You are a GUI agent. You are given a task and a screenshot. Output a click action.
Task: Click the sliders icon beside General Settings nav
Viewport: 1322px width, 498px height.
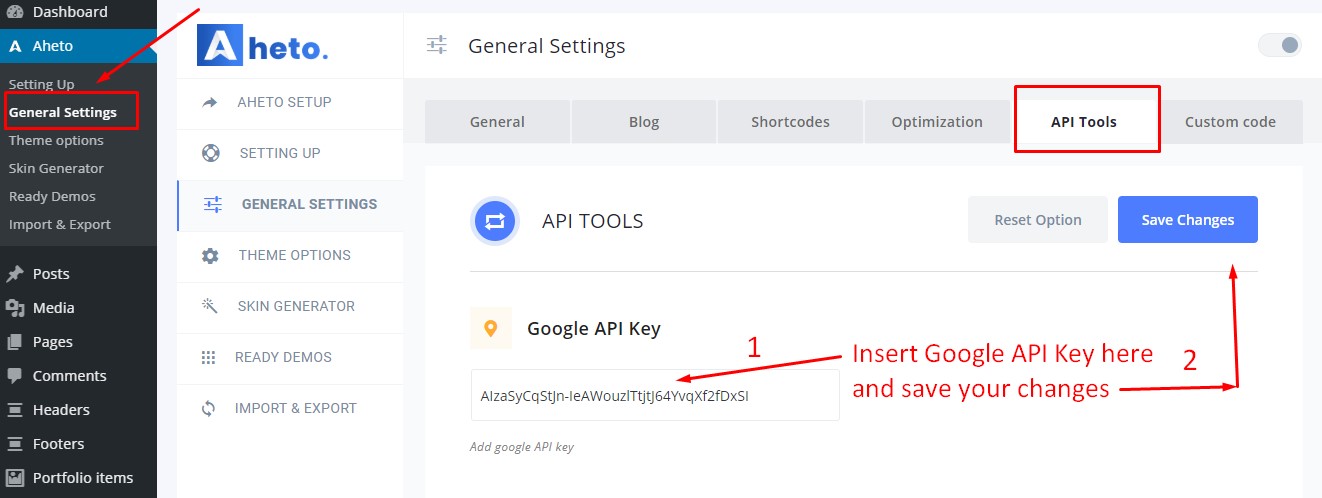213,204
